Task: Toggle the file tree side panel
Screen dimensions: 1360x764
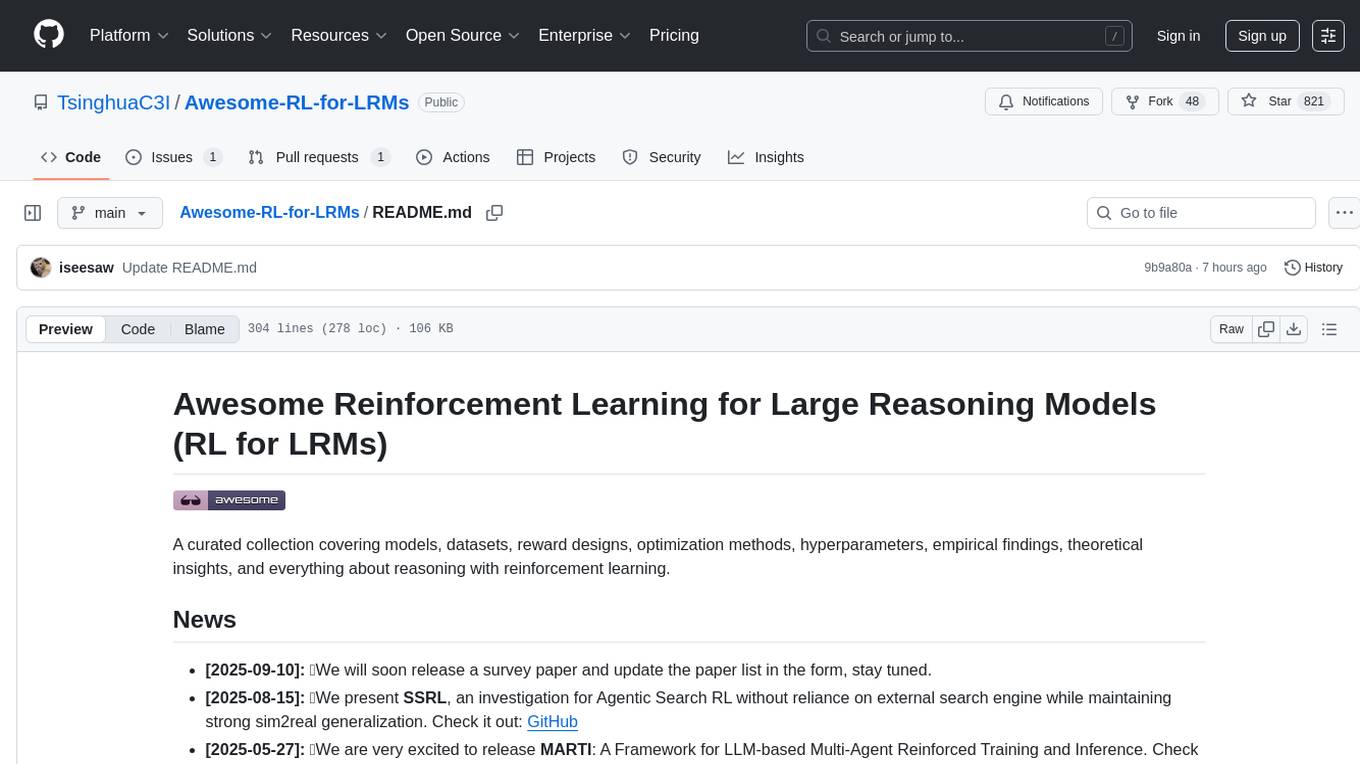Action: [x=33, y=213]
